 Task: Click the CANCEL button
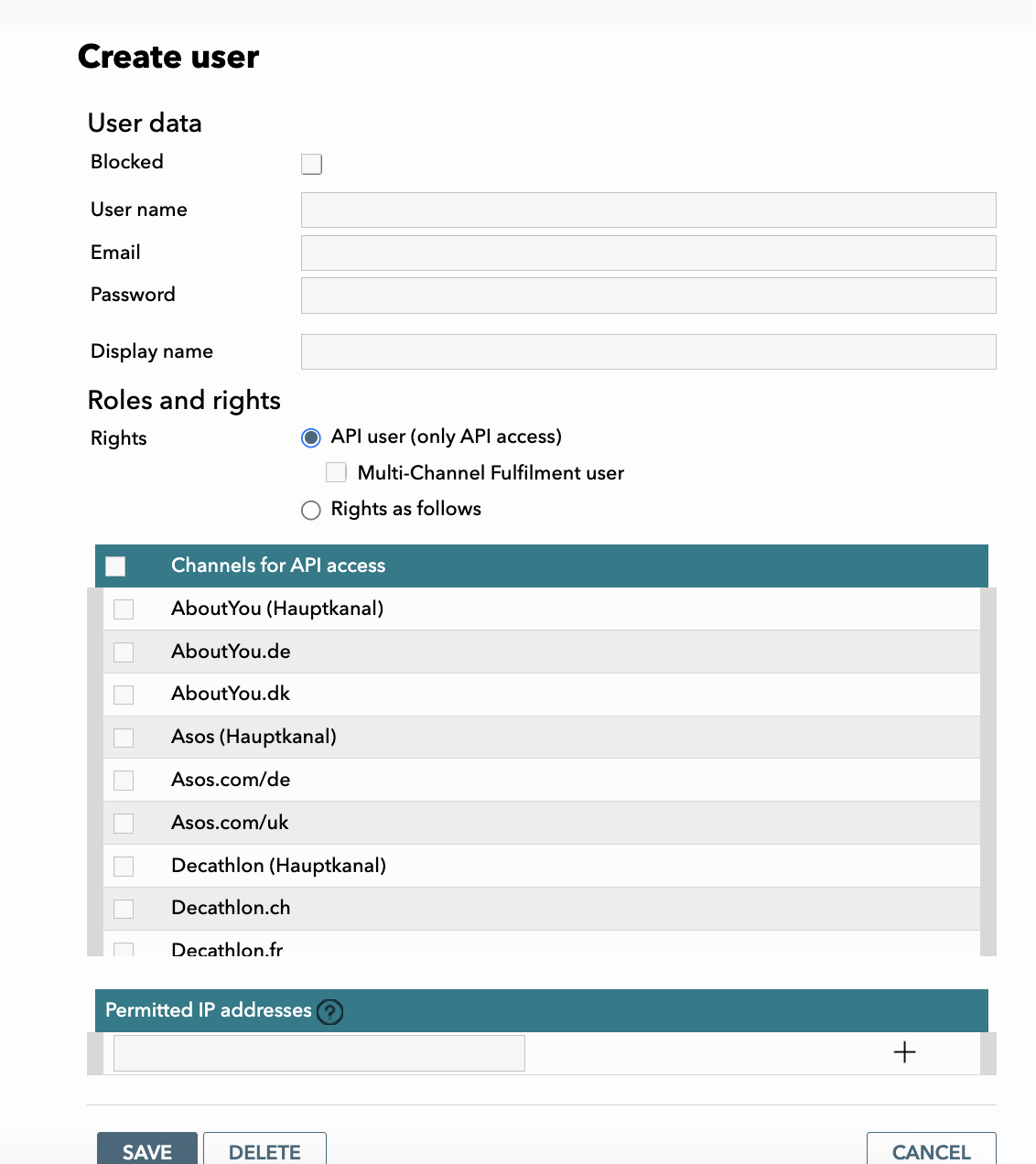tap(931, 1151)
